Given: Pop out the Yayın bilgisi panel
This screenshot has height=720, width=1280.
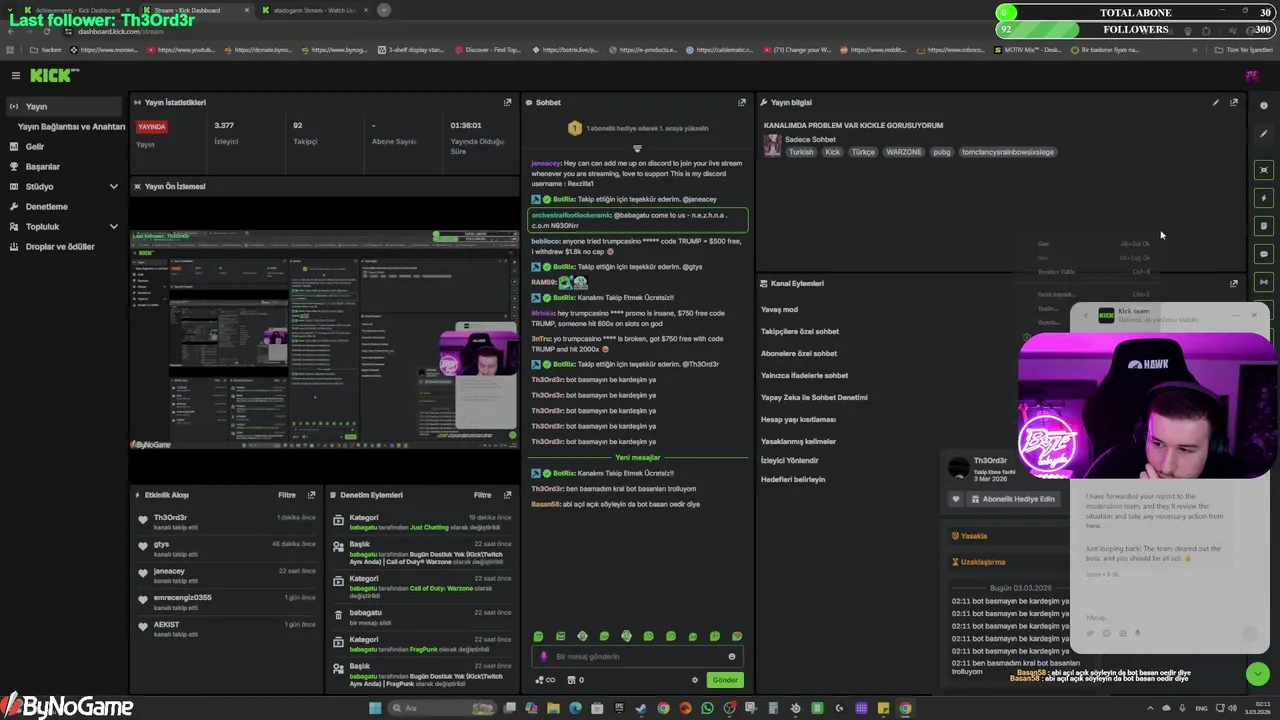Looking at the screenshot, I should (x=1233, y=102).
